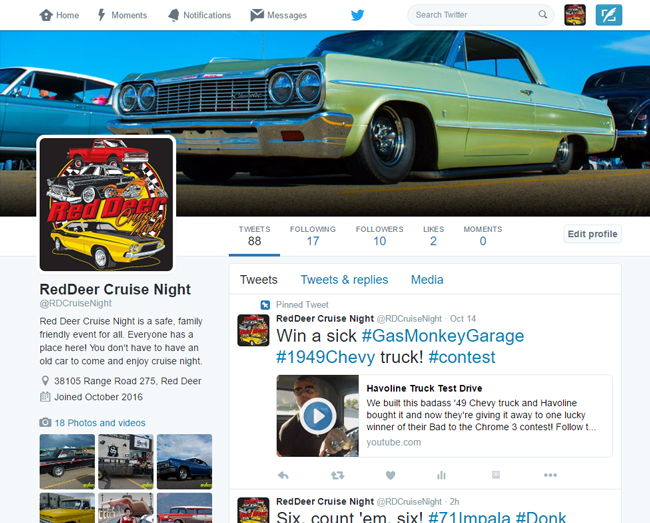Retweet the pinned GasMonkeyGarage tweet
The image size is (650, 523).
click(337, 474)
